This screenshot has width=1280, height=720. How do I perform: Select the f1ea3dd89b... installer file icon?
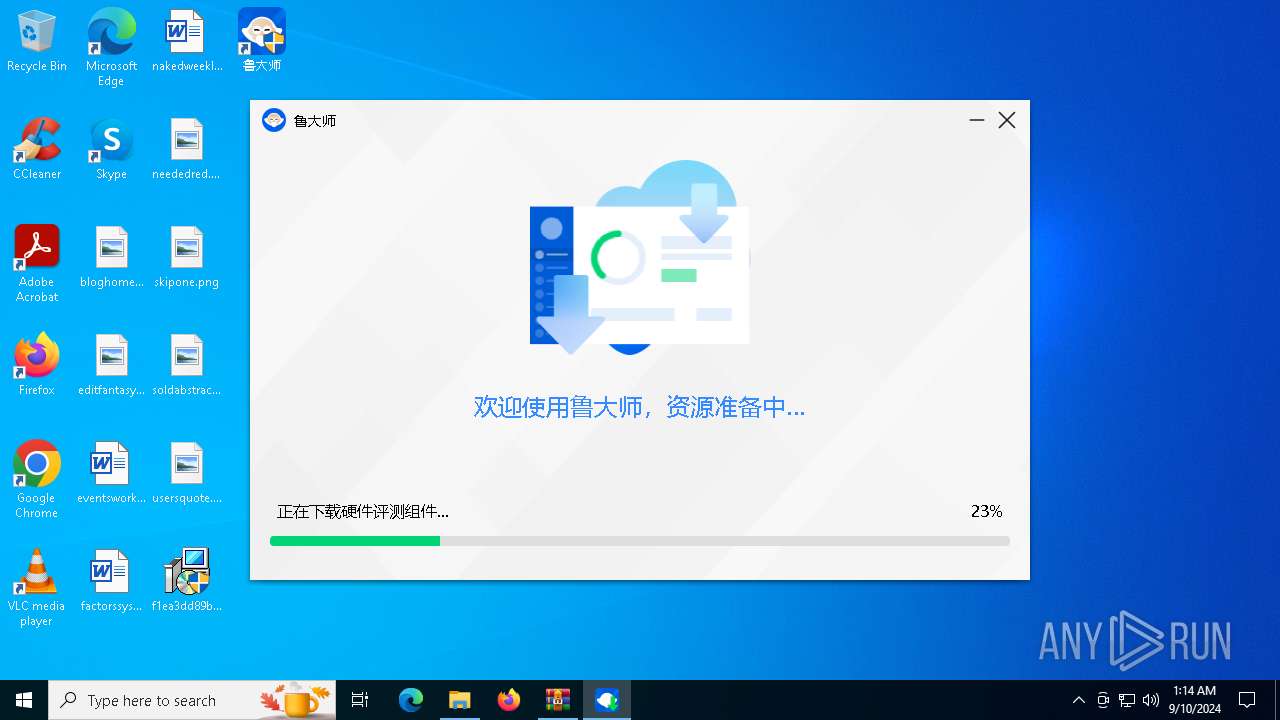coord(187,581)
